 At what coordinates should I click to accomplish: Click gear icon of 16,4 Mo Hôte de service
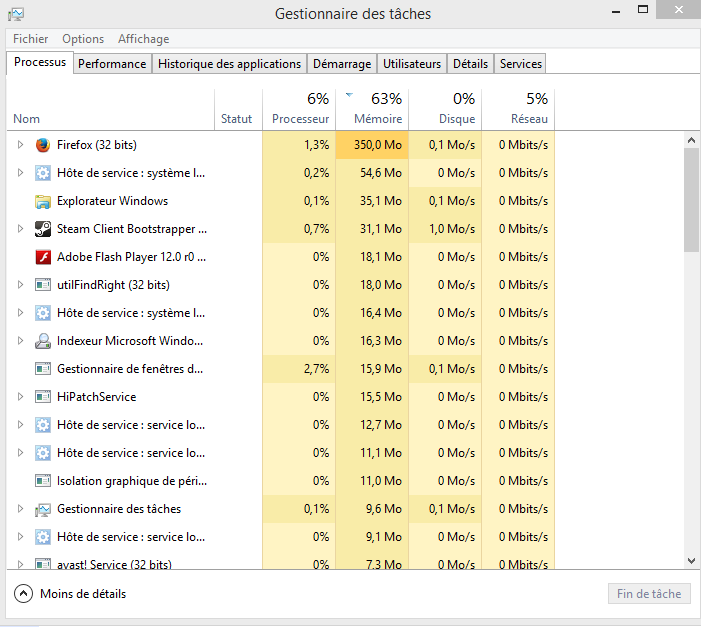coord(43,313)
